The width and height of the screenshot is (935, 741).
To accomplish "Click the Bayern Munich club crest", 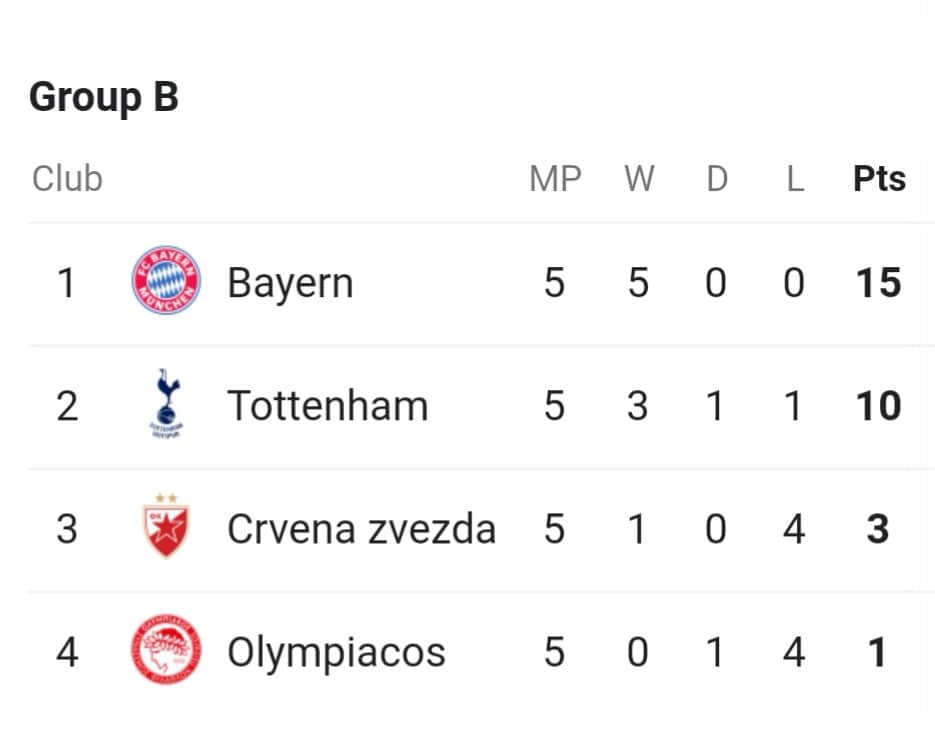I will click(x=166, y=280).
